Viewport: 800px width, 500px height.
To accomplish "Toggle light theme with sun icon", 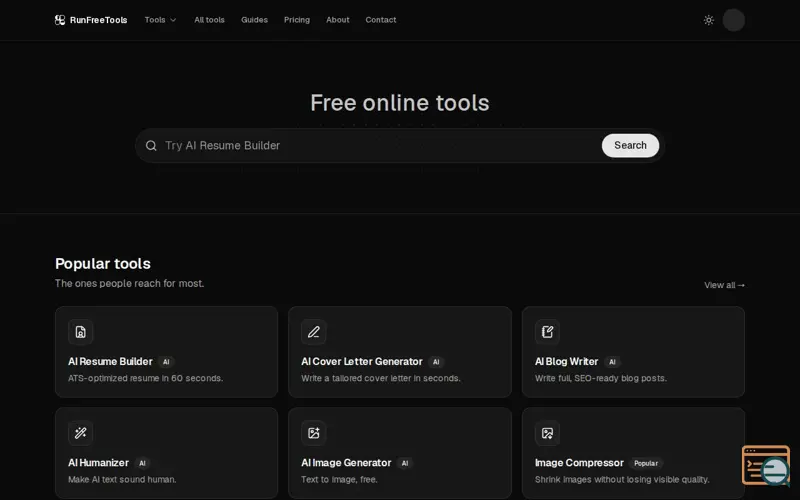I will tap(709, 20).
